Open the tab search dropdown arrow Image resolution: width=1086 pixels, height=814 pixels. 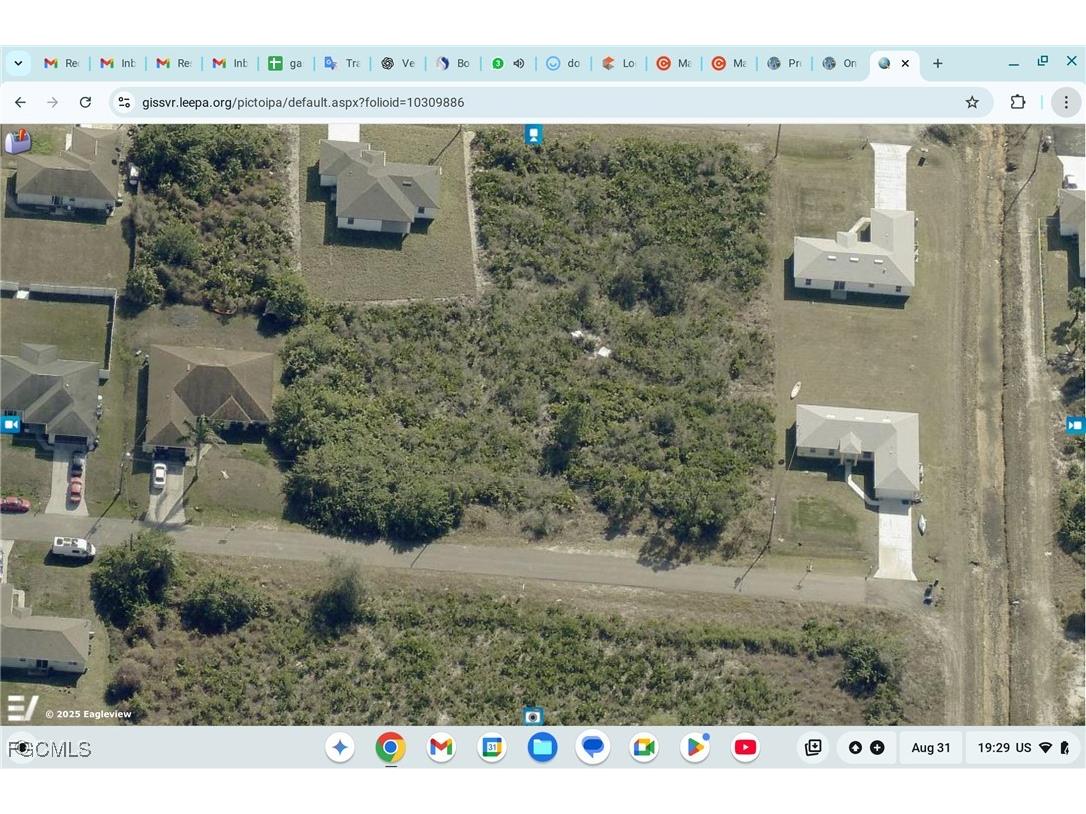17,63
